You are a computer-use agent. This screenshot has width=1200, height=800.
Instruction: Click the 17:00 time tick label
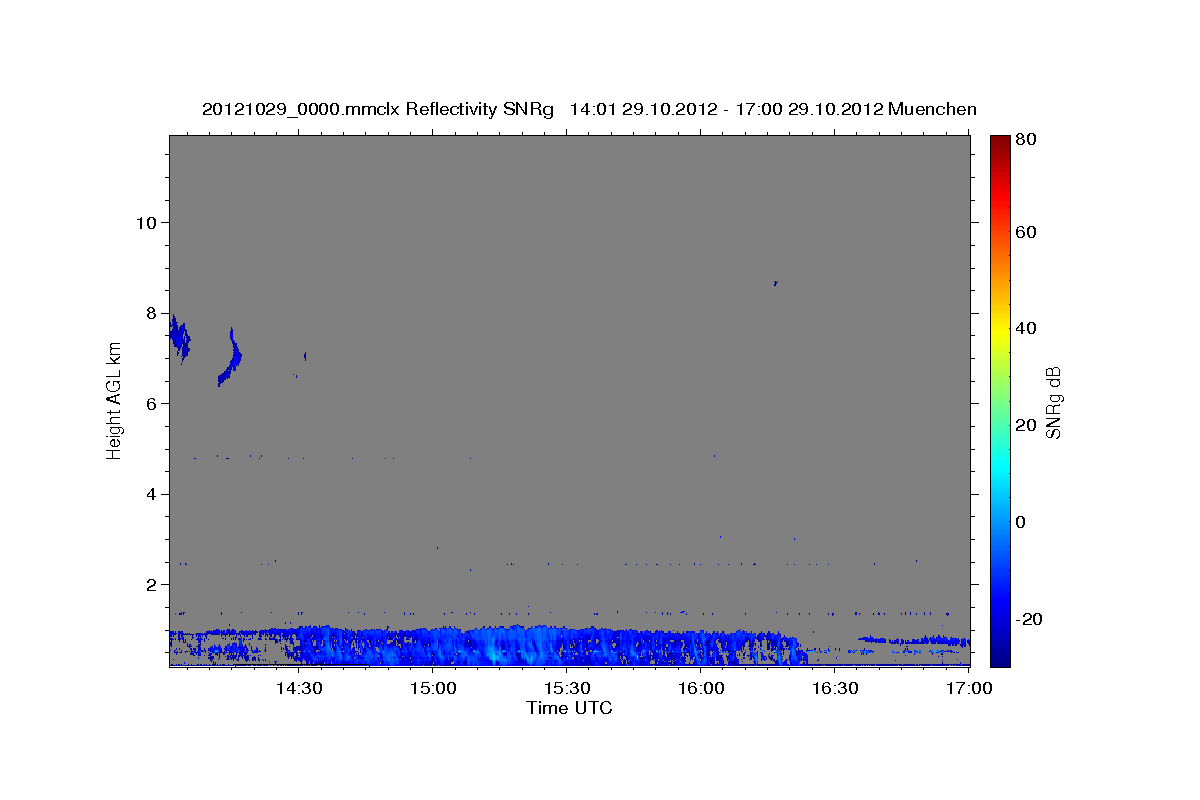968,689
